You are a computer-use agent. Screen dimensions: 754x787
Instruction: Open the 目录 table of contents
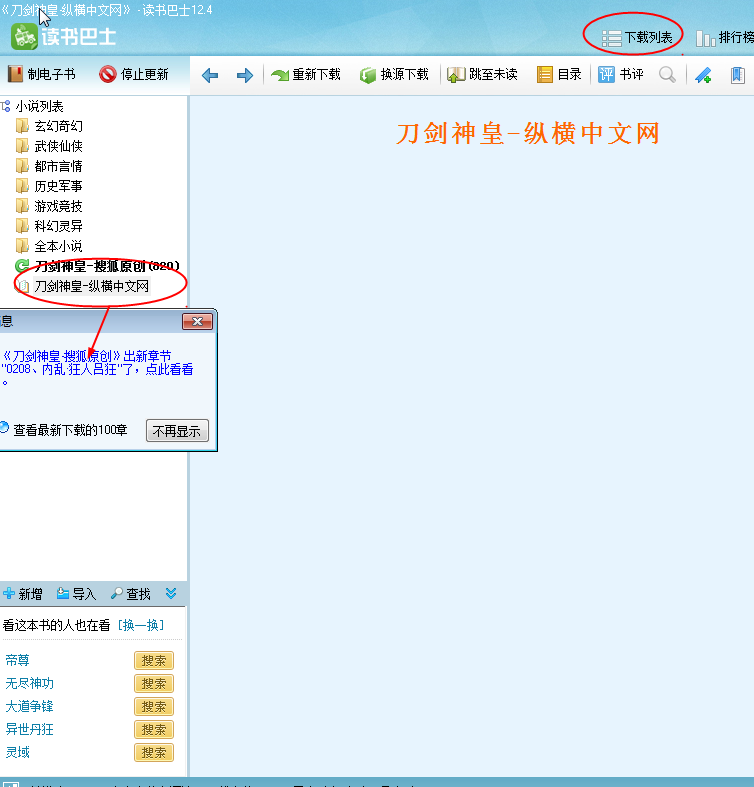click(559, 75)
